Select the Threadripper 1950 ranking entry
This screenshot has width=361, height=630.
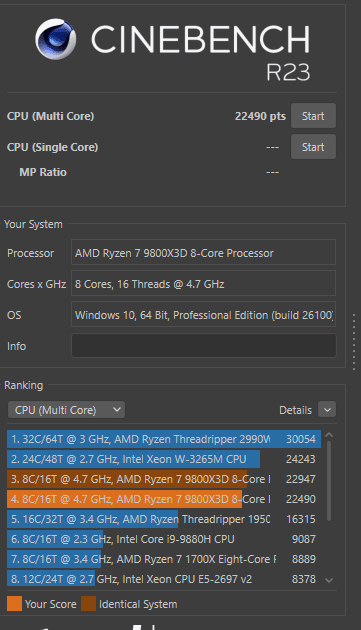164,519
